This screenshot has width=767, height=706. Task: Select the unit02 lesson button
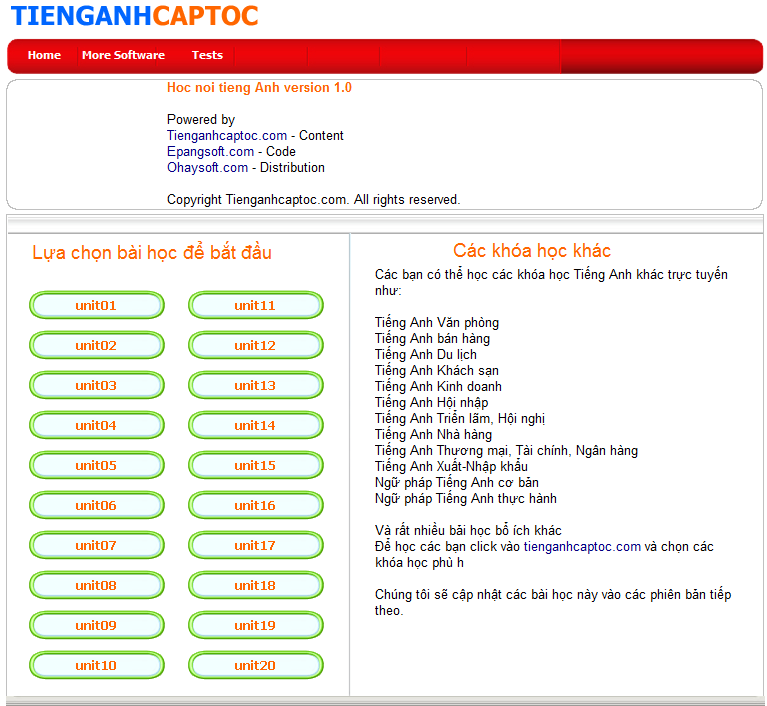96,346
